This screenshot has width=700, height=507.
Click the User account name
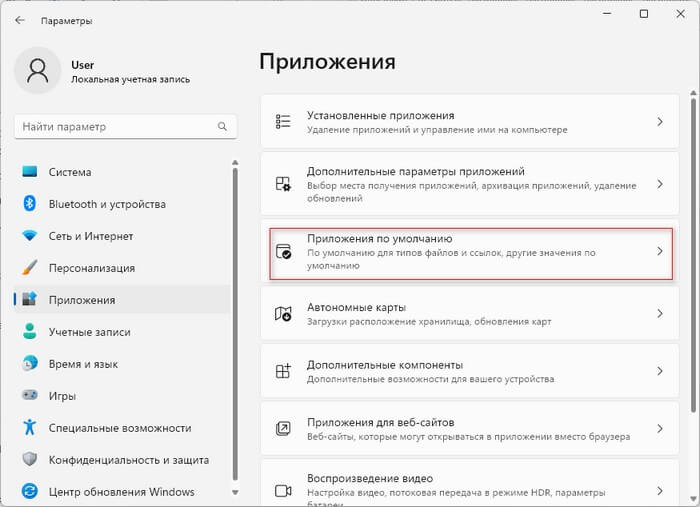pos(83,65)
